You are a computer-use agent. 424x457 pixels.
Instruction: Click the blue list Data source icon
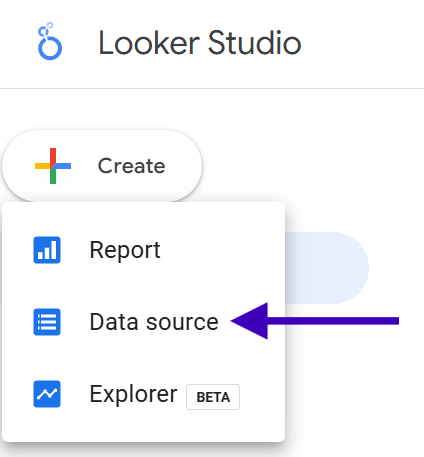pos(47,322)
